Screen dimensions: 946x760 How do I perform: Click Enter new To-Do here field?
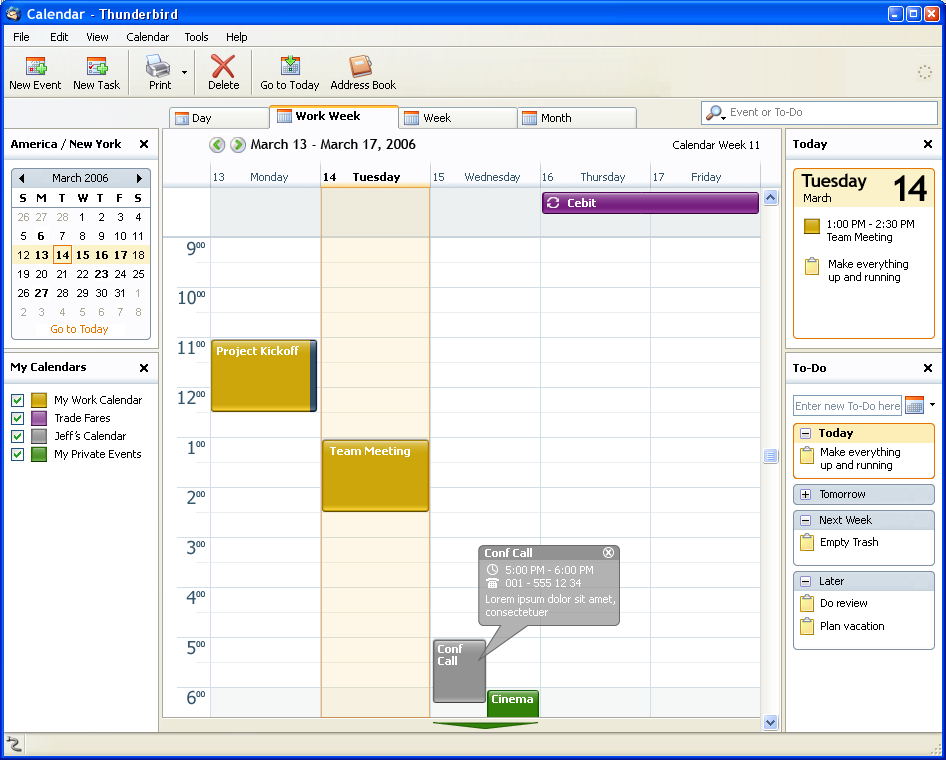click(x=848, y=406)
